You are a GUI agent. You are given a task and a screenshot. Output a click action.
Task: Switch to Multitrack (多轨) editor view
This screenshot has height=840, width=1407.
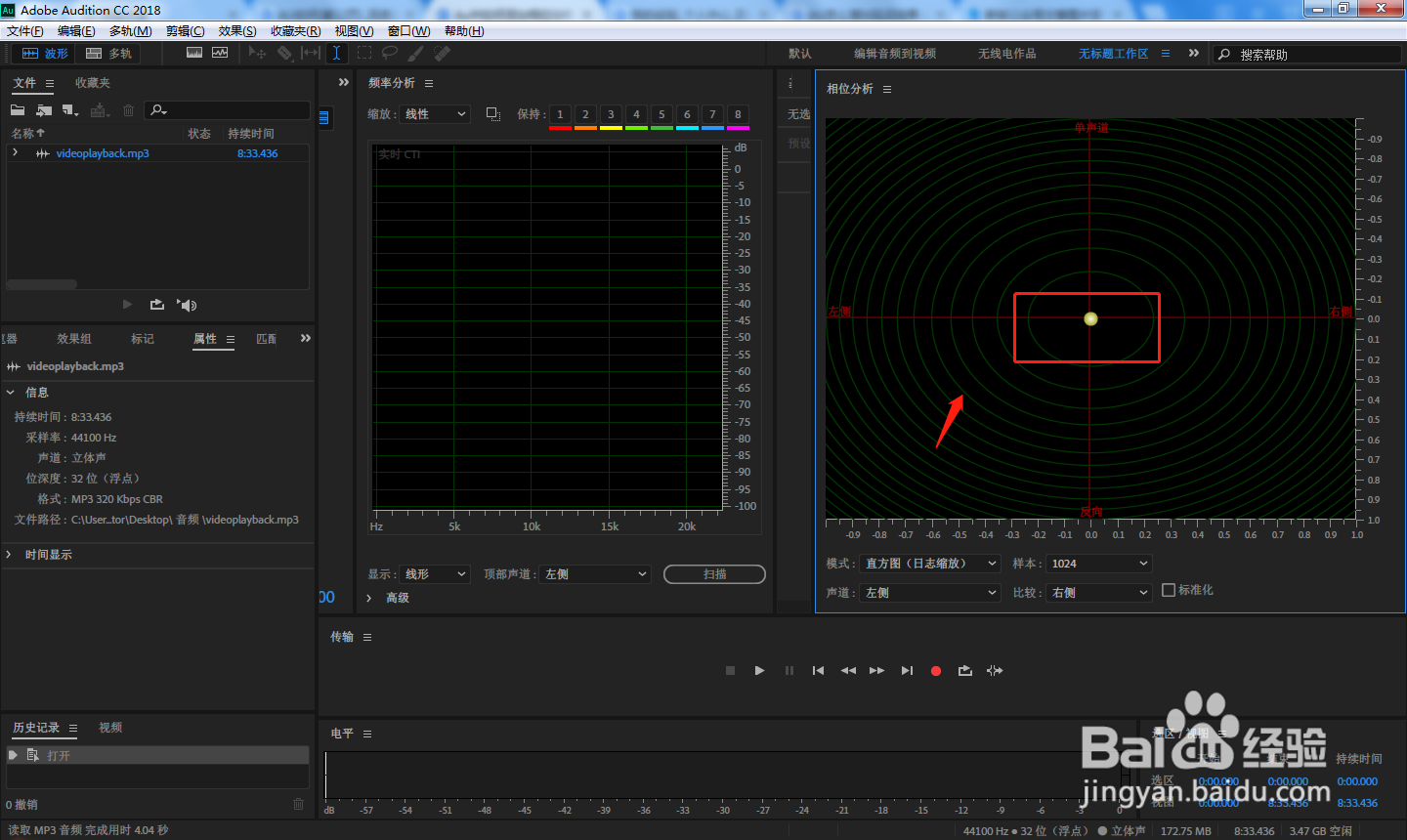pos(108,54)
